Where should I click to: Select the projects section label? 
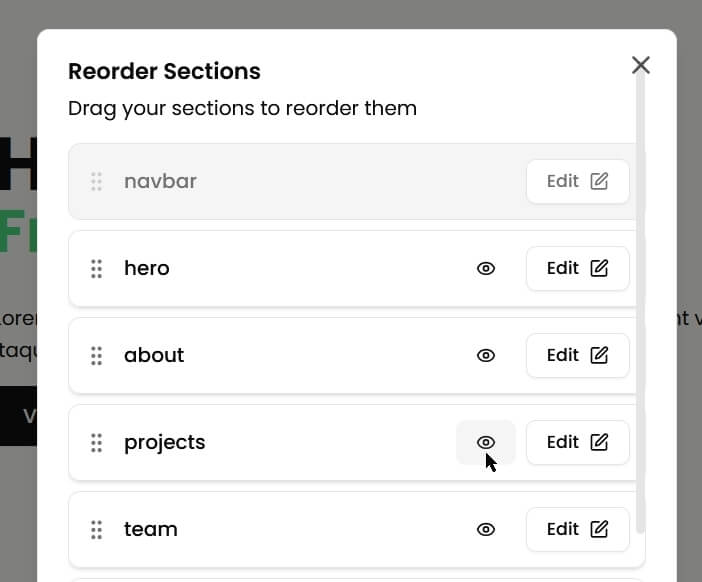[164, 443]
